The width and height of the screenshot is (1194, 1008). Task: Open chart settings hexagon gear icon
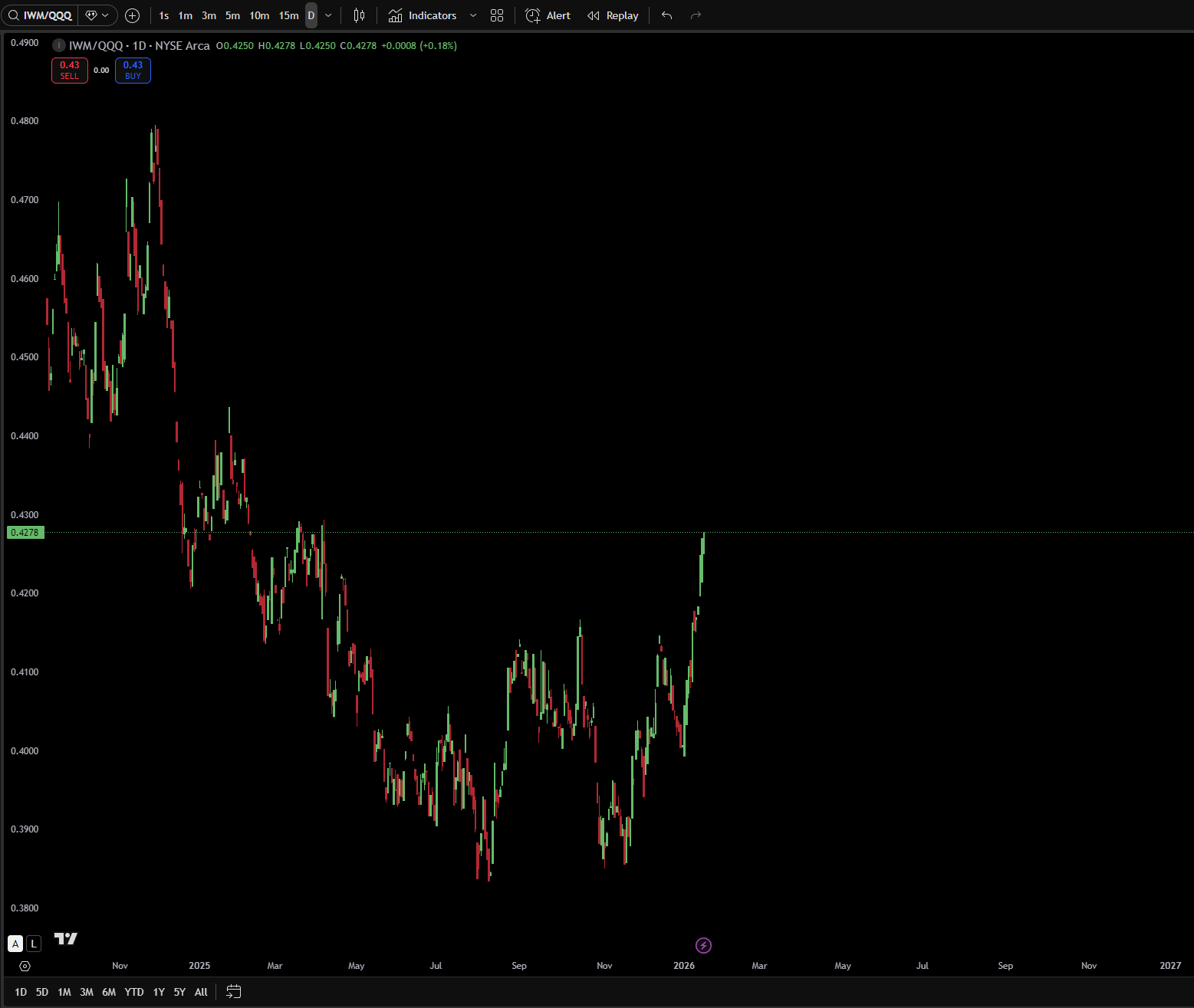[25, 966]
